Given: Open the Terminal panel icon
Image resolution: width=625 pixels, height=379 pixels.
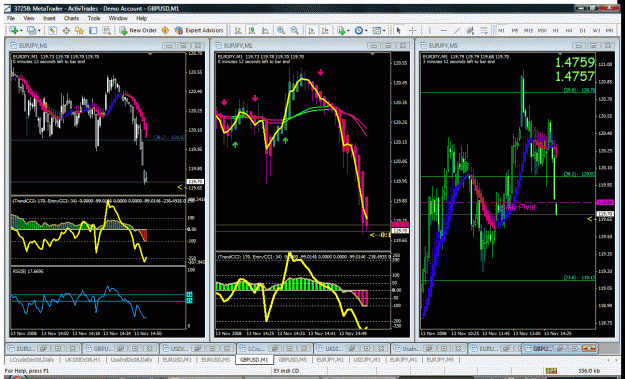Looking at the screenshot, I should point(93,30).
